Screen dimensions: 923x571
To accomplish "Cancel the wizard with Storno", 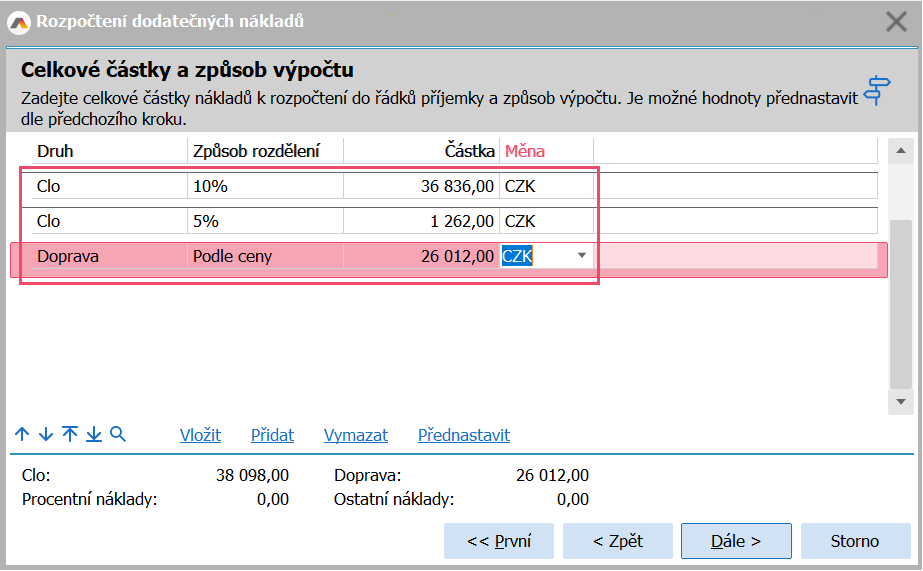I will click(x=855, y=541).
